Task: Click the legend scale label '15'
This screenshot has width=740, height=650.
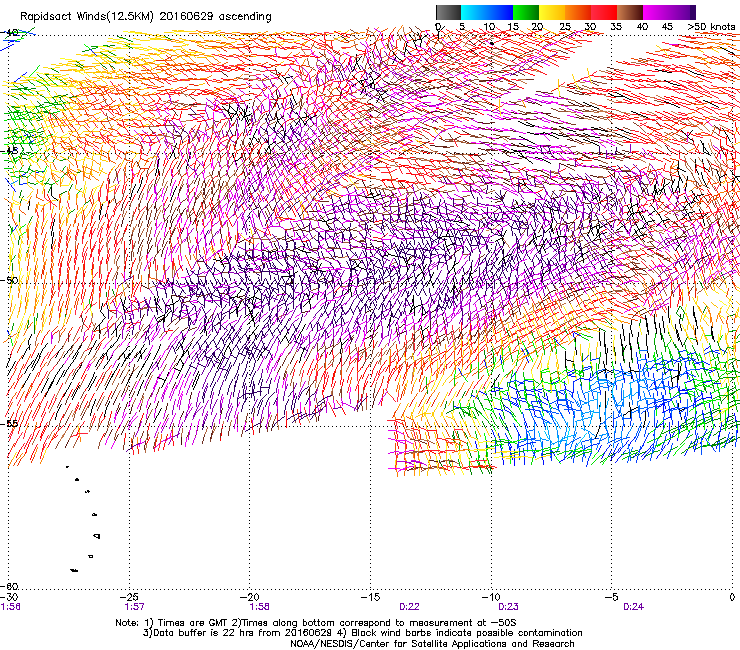Action: pyautogui.click(x=513, y=27)
